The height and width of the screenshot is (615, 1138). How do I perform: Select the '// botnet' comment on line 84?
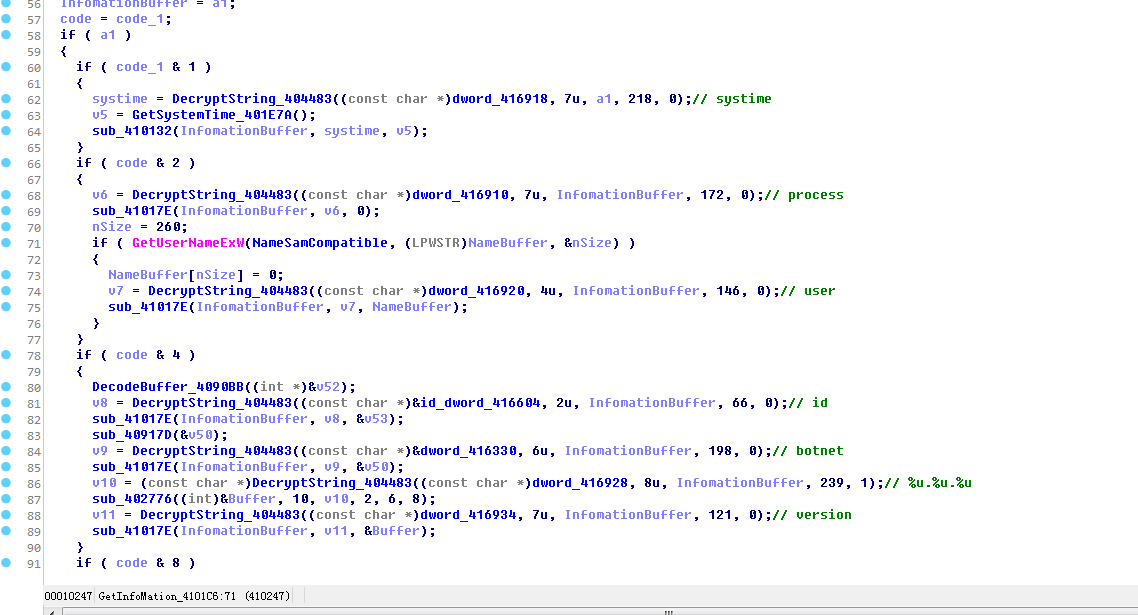coord(809,451)
